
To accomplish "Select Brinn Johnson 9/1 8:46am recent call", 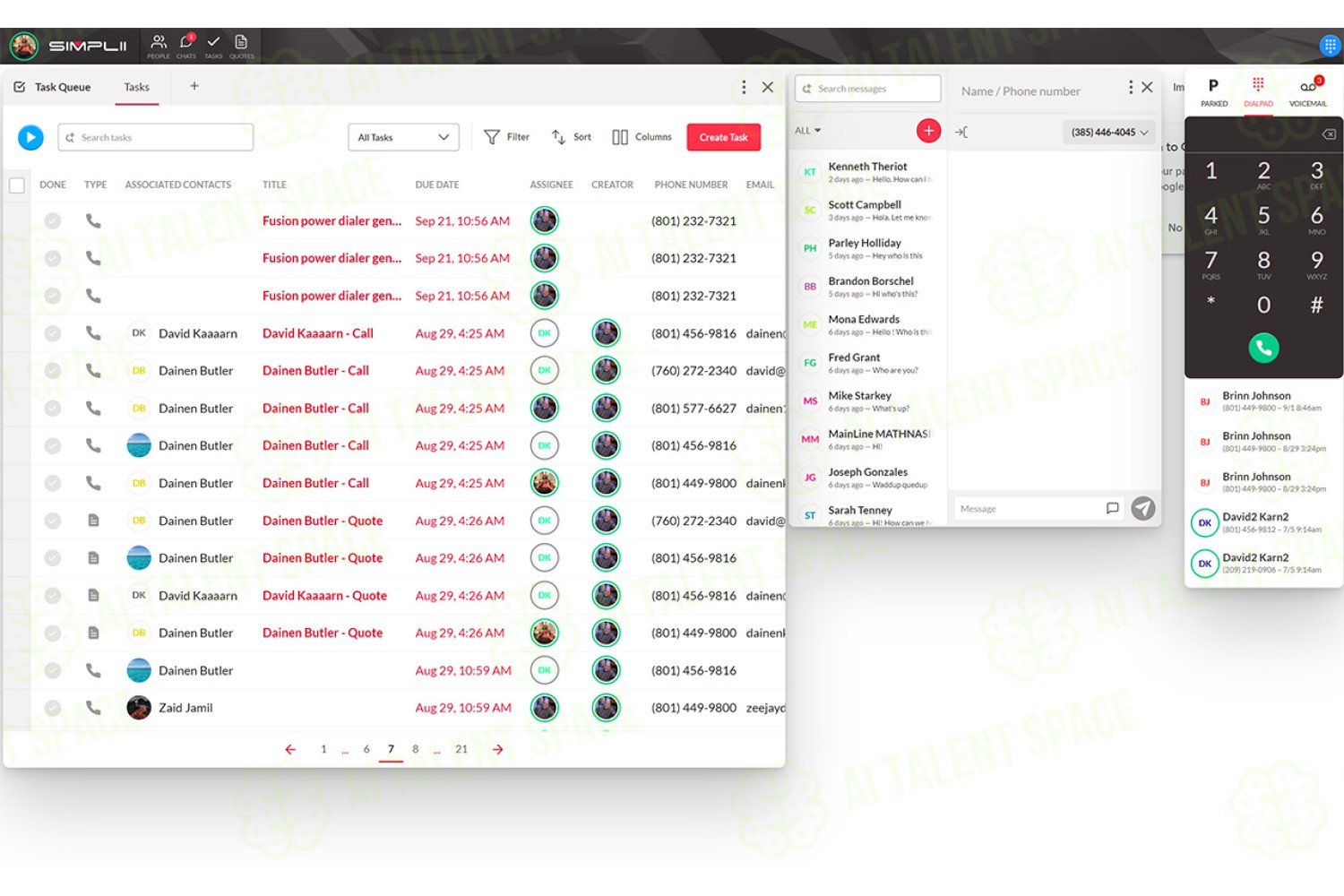I will coord(1263,401).
